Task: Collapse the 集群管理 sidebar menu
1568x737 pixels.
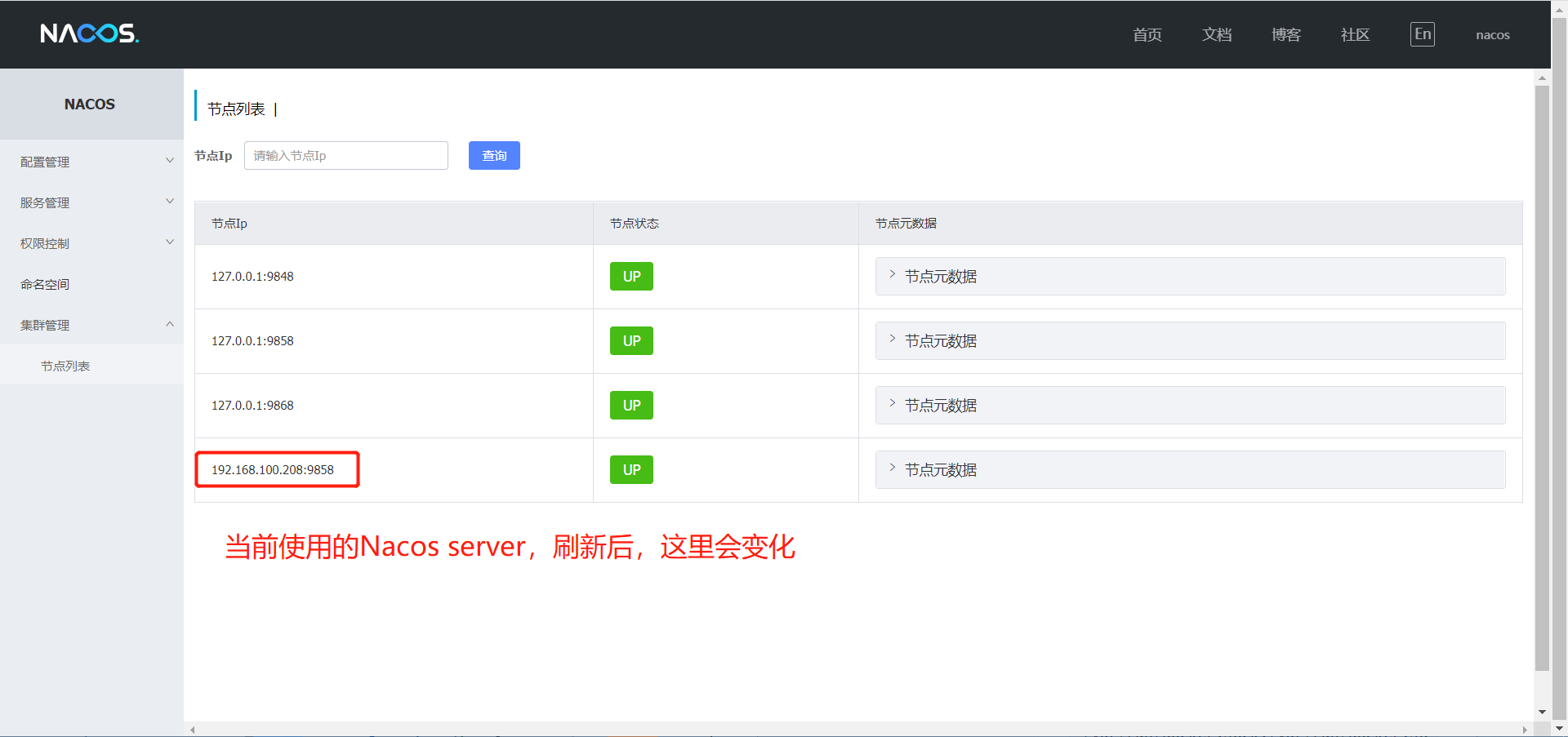Action: (x=91, y=325)
